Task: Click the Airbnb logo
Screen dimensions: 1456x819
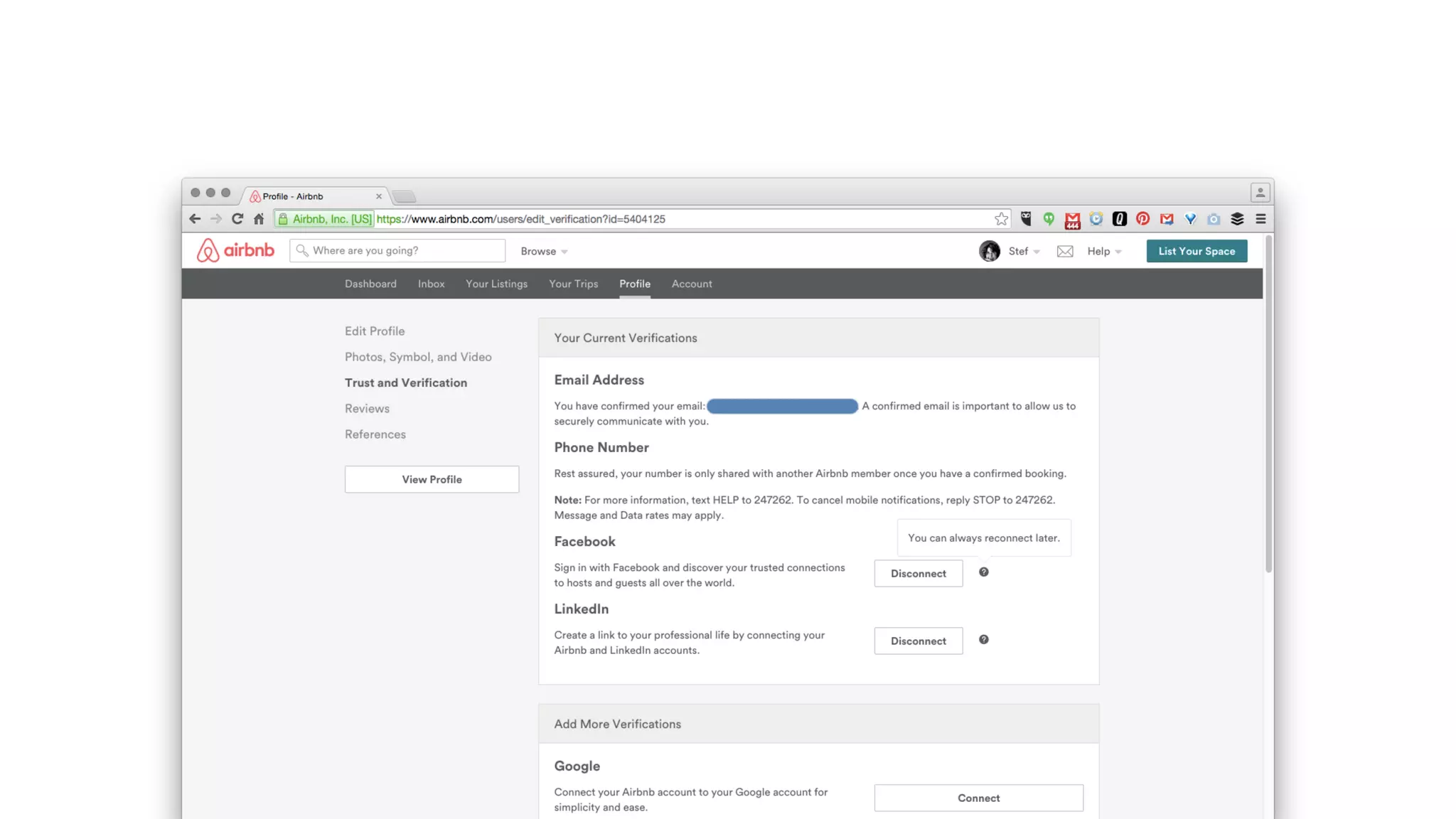Action: click(235, 250)
